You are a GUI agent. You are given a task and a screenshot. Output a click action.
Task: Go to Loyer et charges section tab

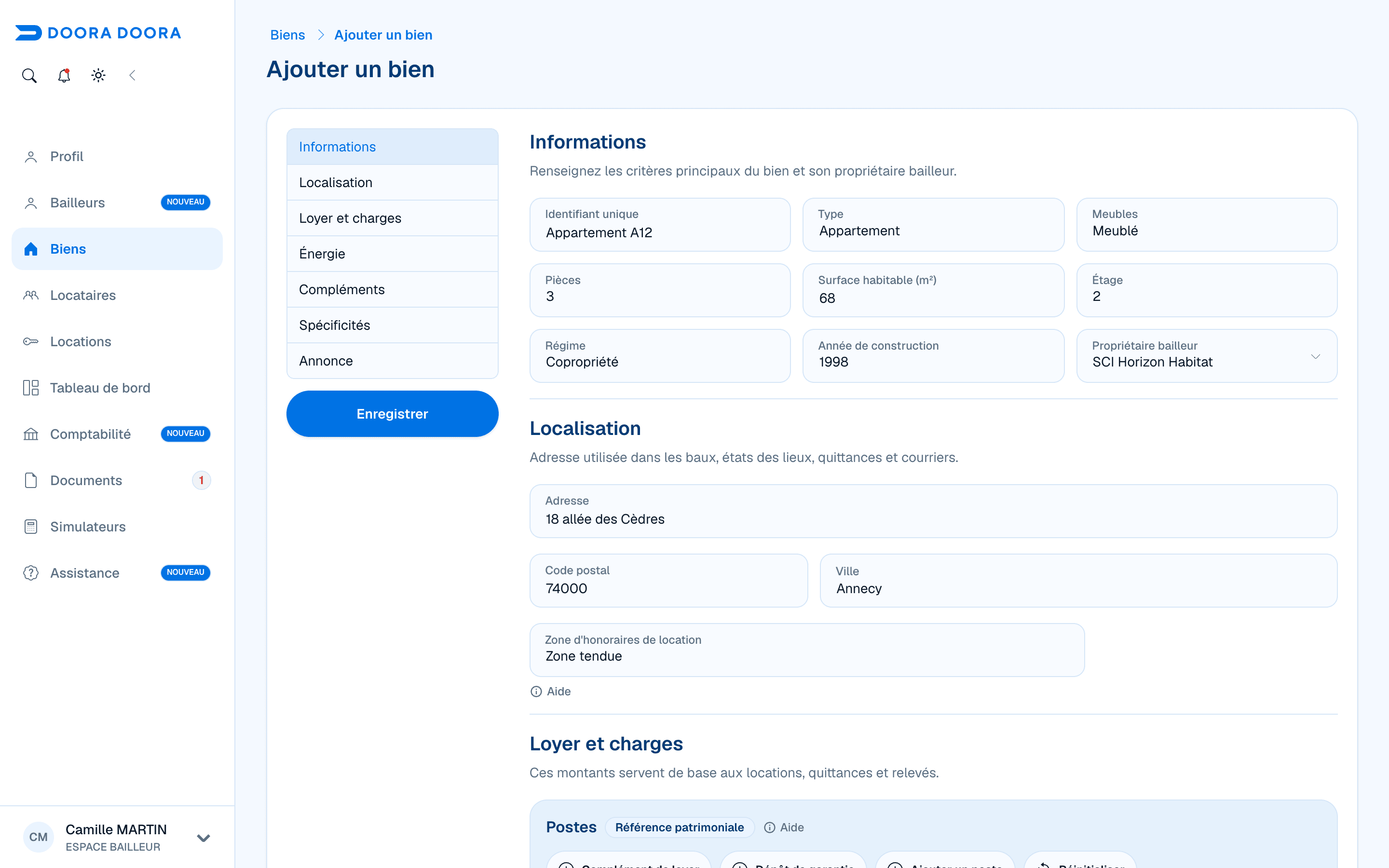tap(392, 218)
